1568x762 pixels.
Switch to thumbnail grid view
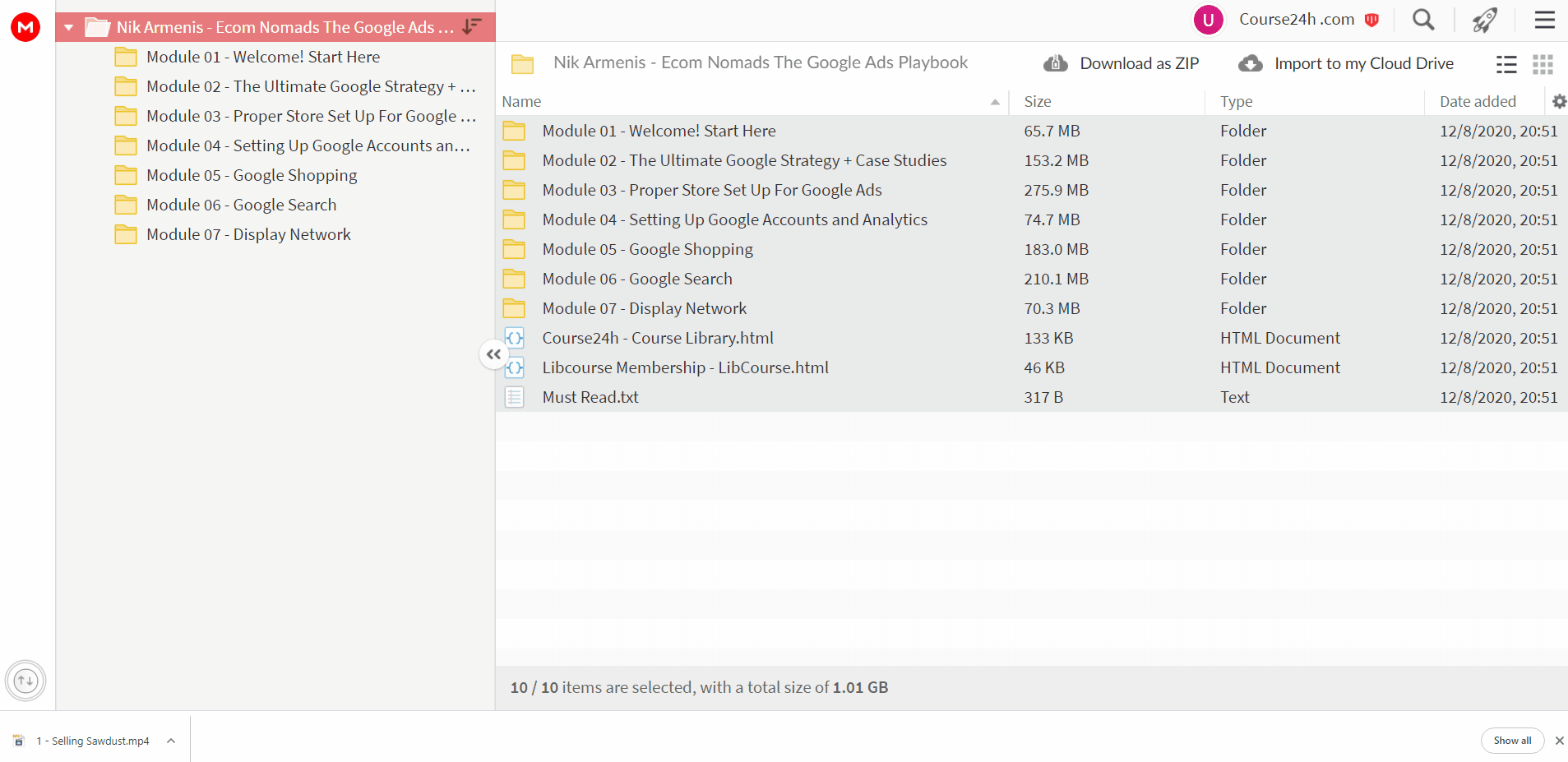point(1543,64)
